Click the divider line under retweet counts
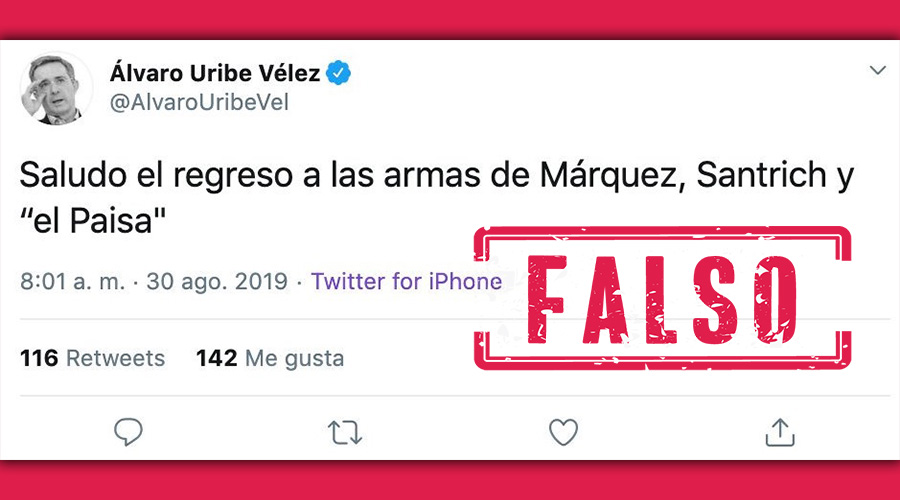Image resolution: width=900 pixels, height=500 pixels. pos(455,396)
